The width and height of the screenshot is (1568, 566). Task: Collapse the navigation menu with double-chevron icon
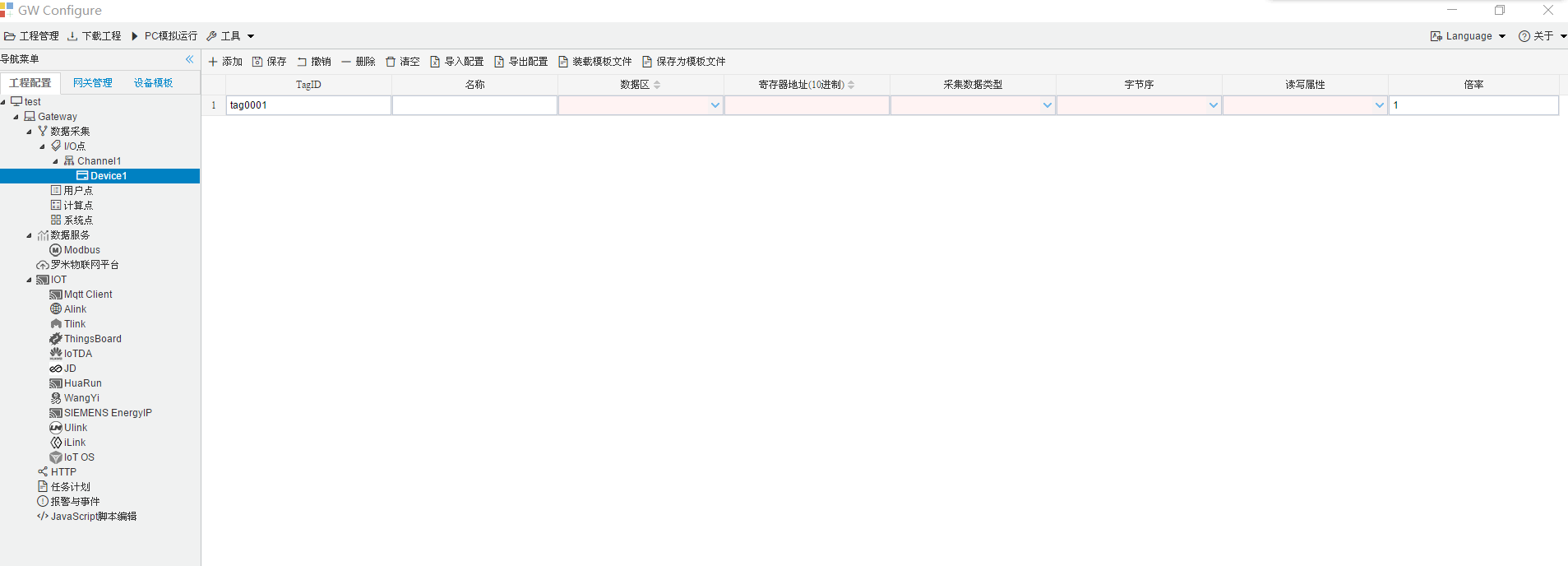coord(190,59)
